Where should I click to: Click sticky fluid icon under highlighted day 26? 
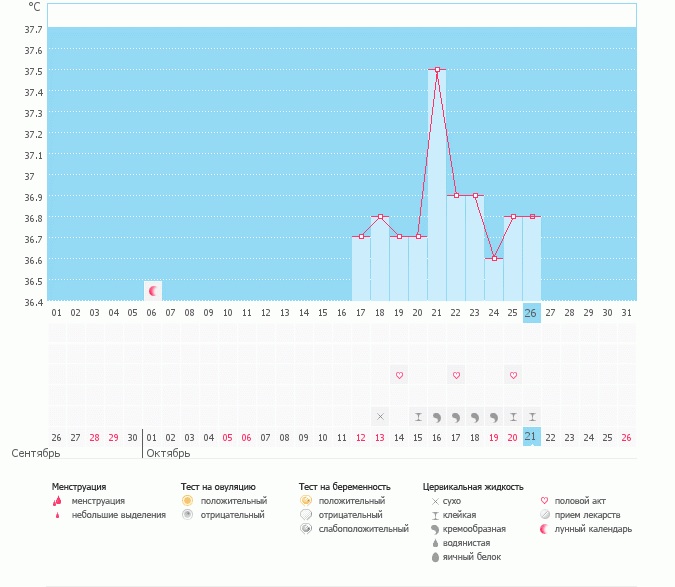[532, 416]
